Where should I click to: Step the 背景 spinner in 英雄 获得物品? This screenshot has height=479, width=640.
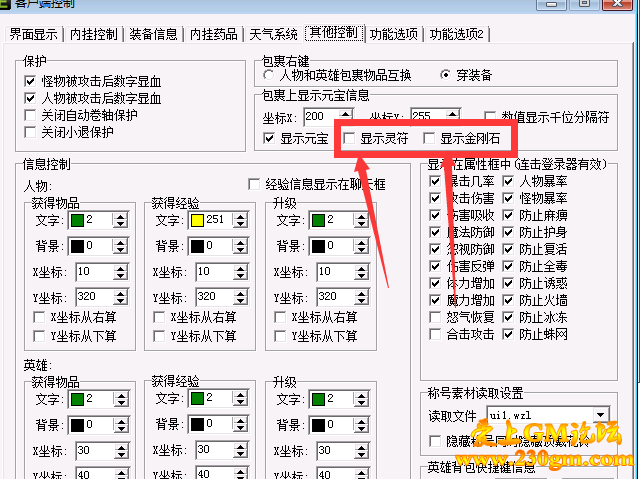[121, 425]
